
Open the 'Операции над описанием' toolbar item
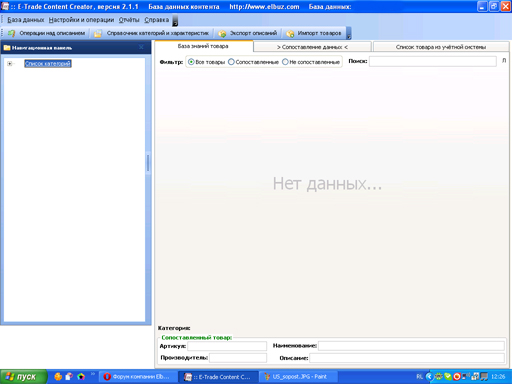[47, 33]
